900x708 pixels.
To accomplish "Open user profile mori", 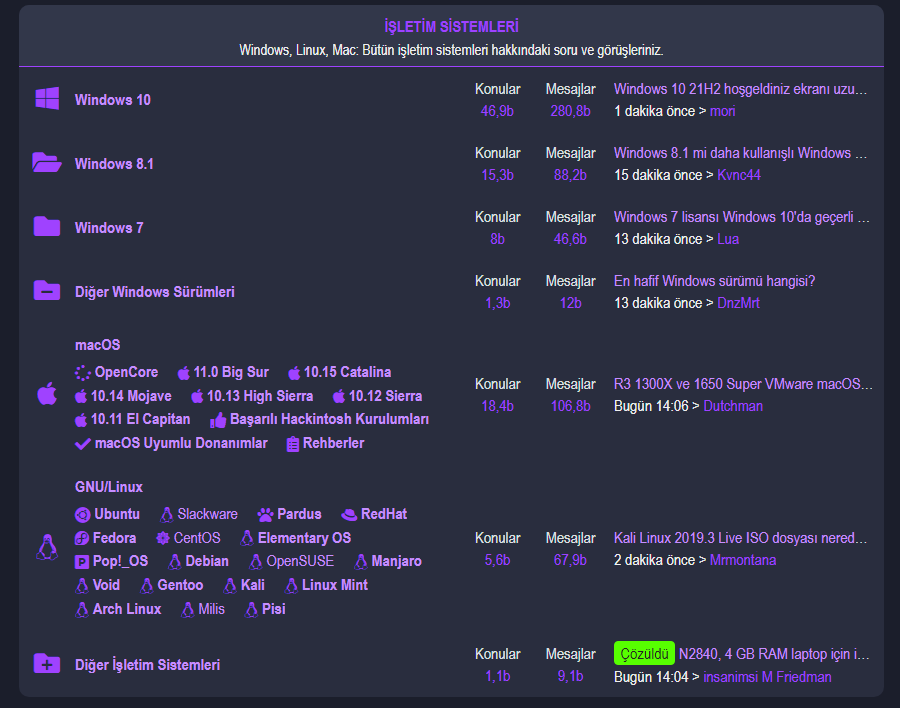I will click(722, 111).
